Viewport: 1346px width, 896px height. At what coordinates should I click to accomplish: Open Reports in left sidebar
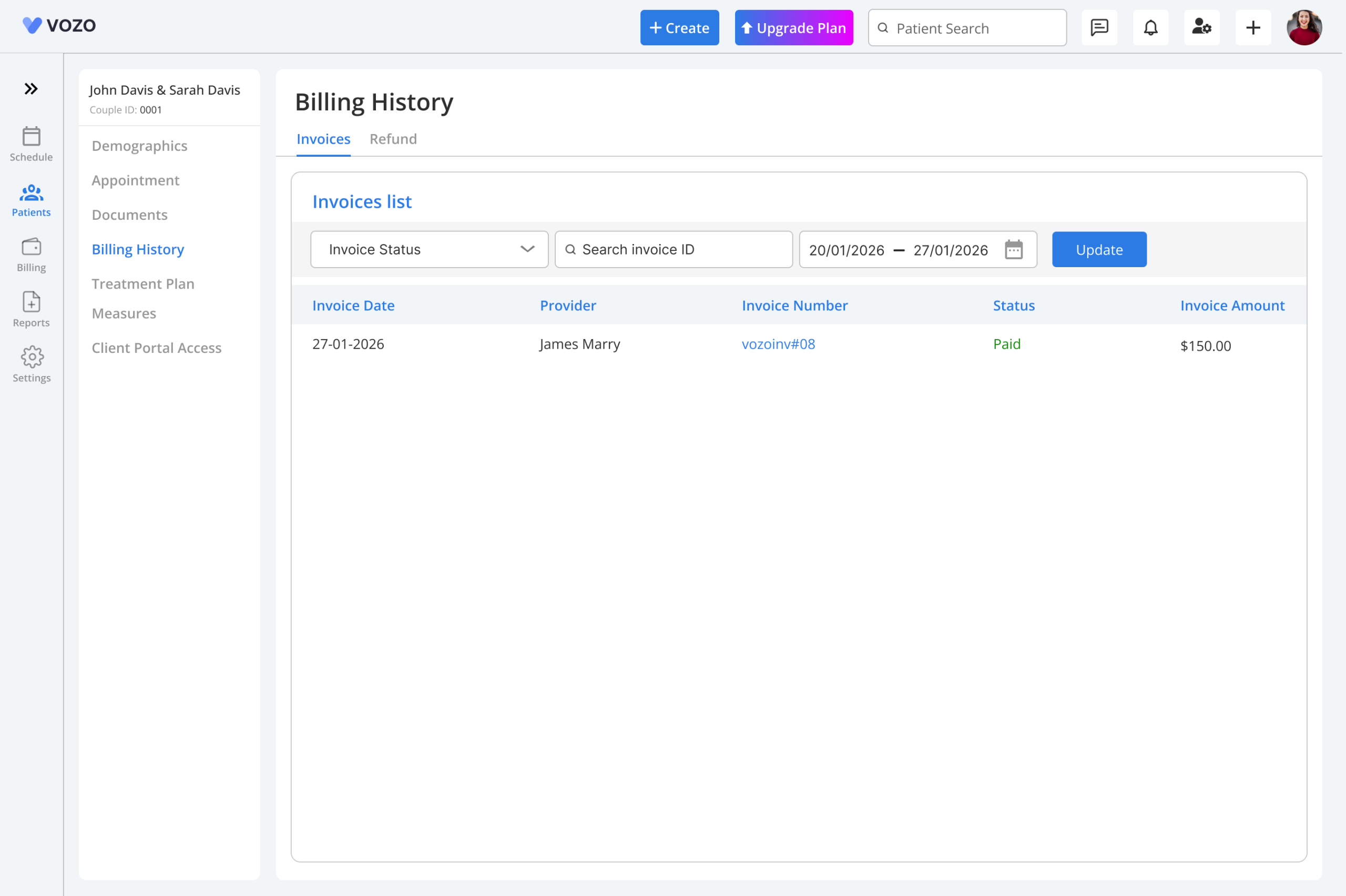pyautogui.click(x=31, y=310)
